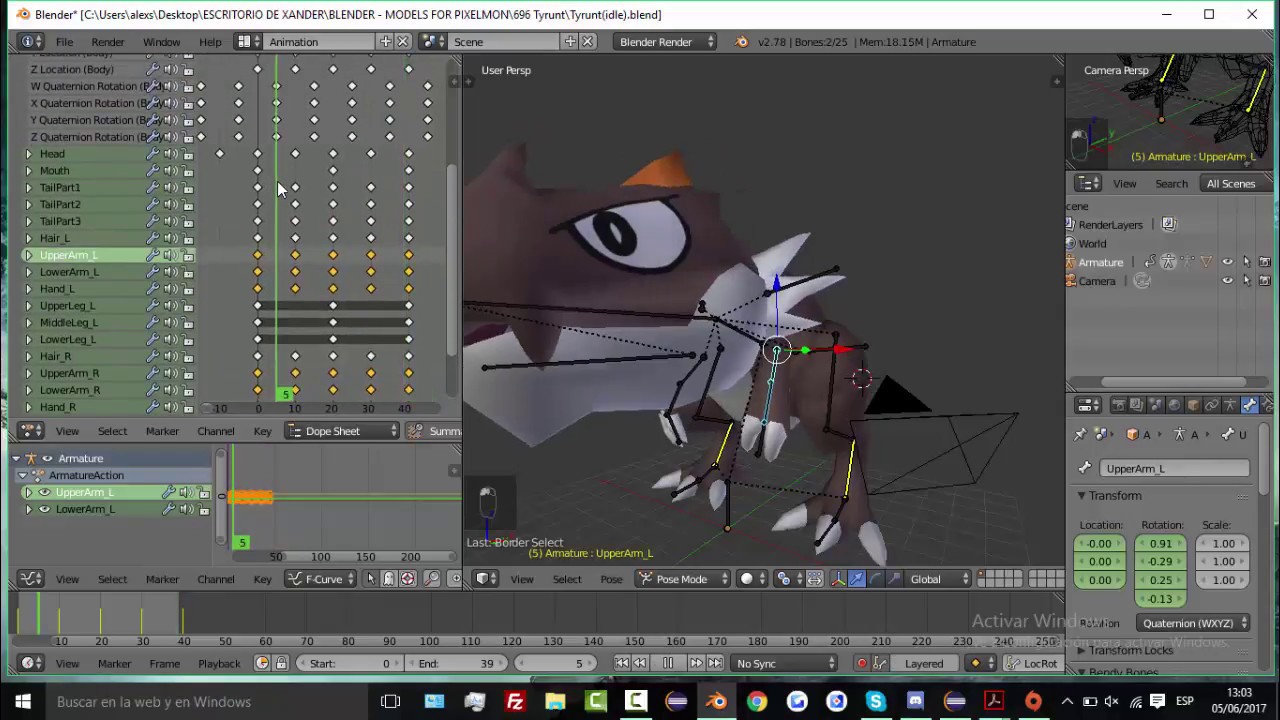Hide the UpperArm_L curves in the graph editor
Viewport: 1280px width, 720px height.
(44, 492)
